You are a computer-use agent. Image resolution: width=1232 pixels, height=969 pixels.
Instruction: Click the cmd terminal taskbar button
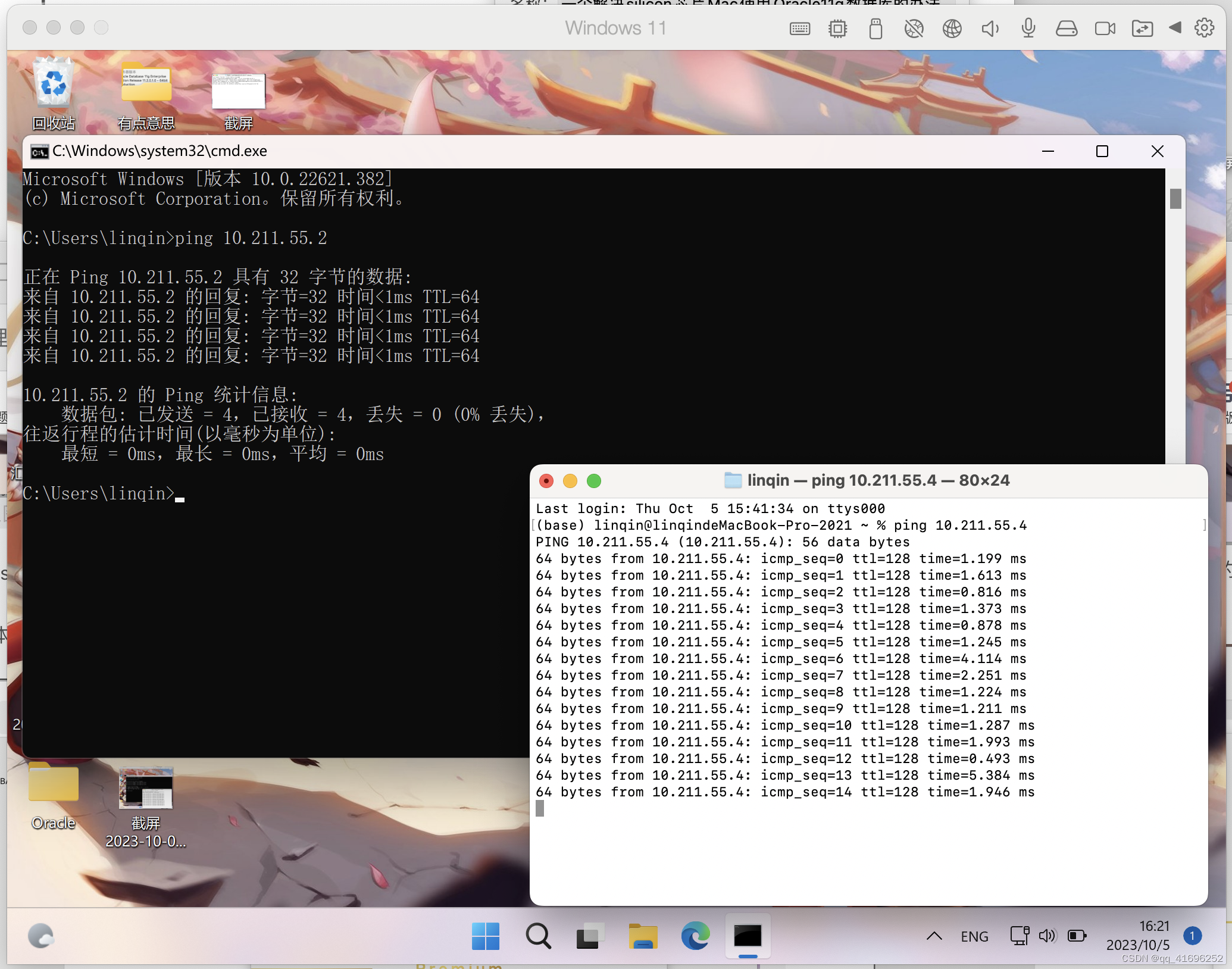pyautogui.click(x=748, y=936)
